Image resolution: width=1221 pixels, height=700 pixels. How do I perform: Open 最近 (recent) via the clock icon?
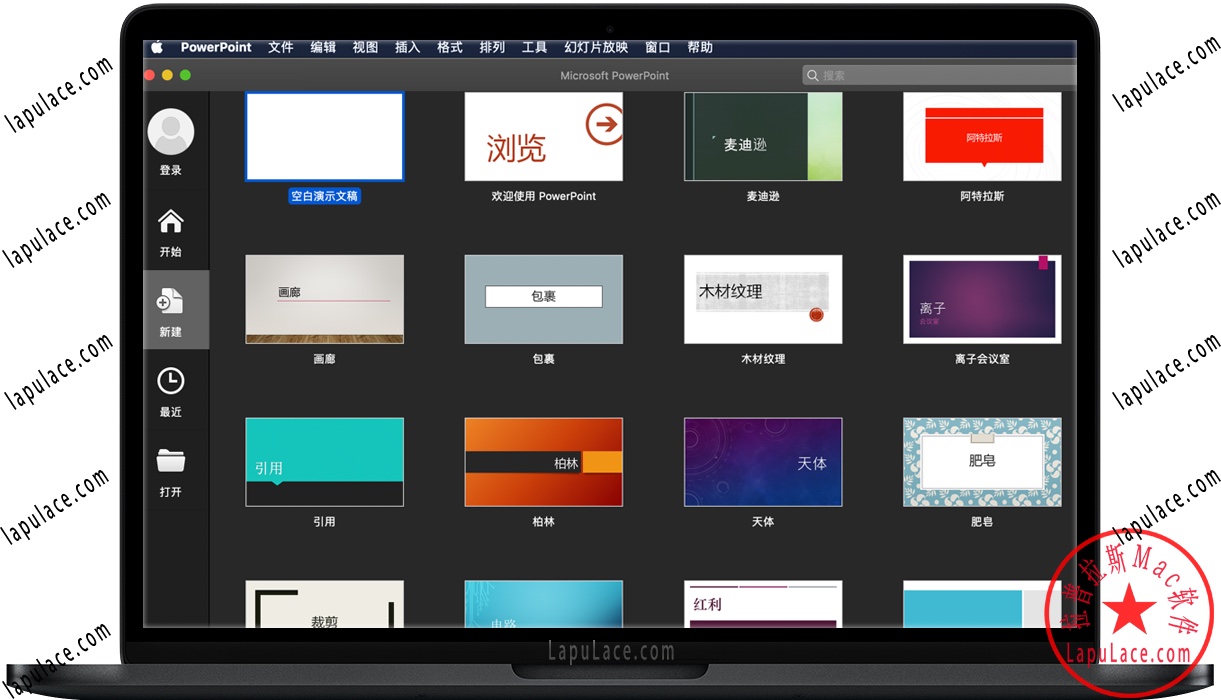(171, 381)
